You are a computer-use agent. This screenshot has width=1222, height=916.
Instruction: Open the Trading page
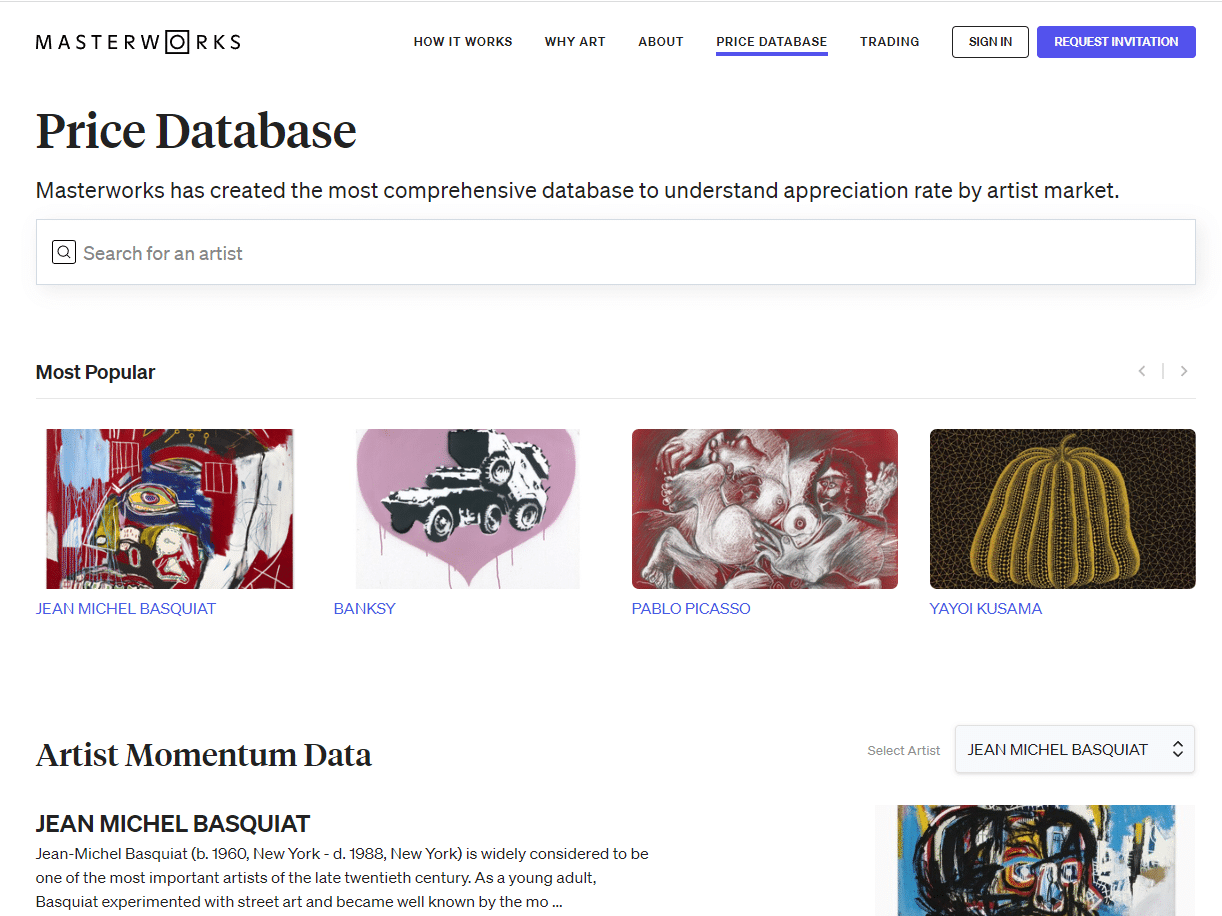click(x=890, y=42)
